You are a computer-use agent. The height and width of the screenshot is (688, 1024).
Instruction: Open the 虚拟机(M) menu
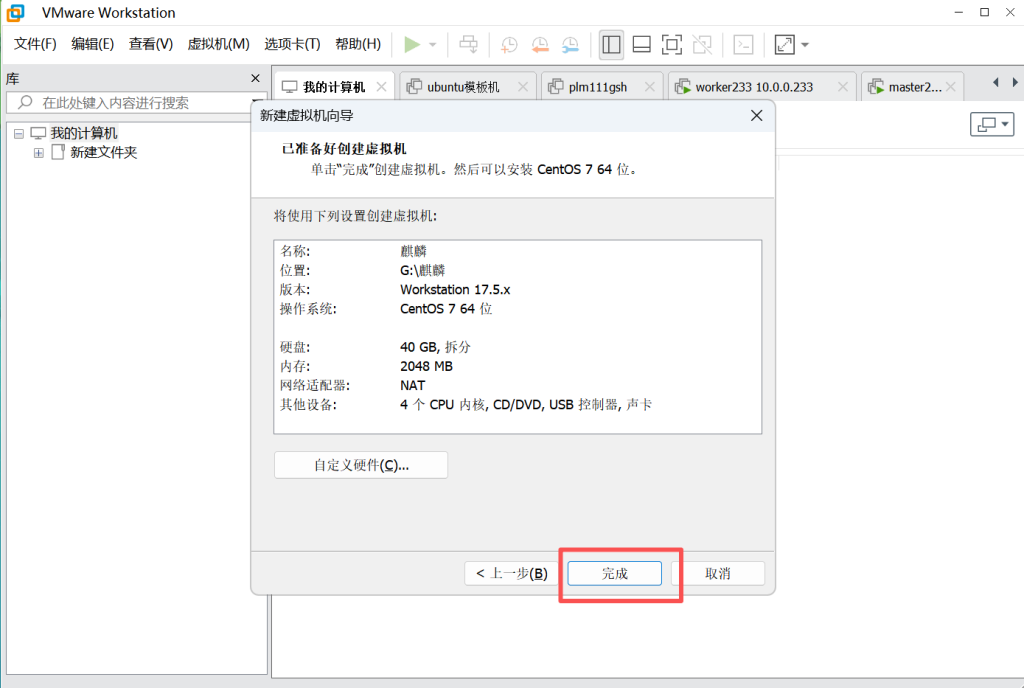point(218,44)
